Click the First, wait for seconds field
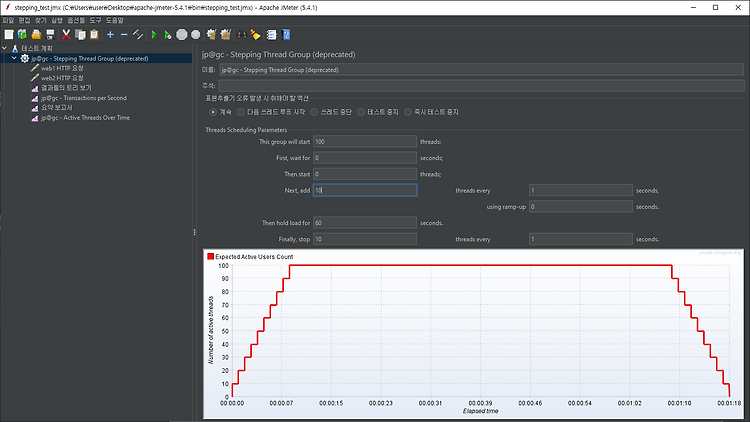750x422 pixels. click(365, 158)
